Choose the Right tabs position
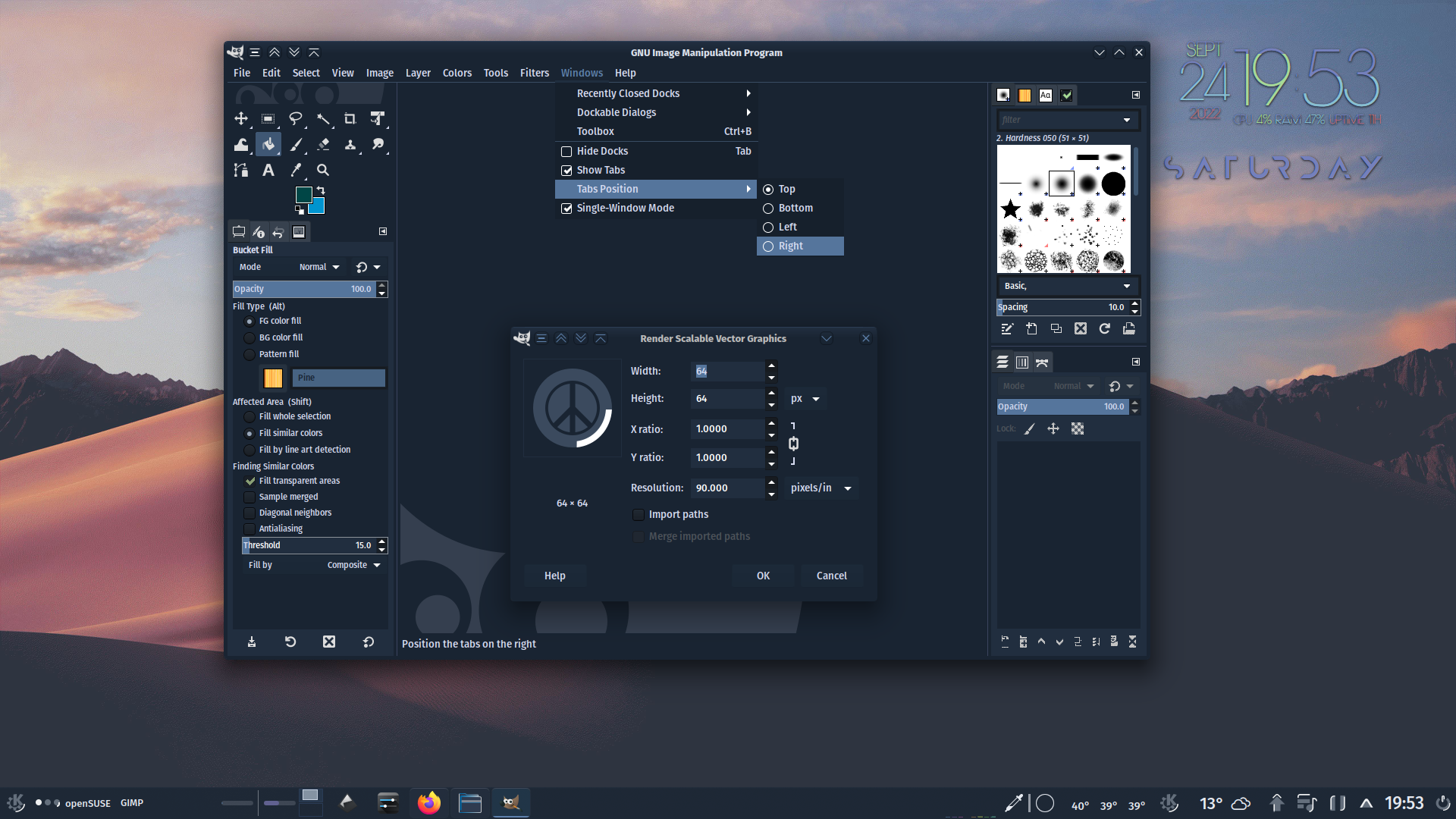The height and width of the screenshot is (819, 1456). pos(800,246)
